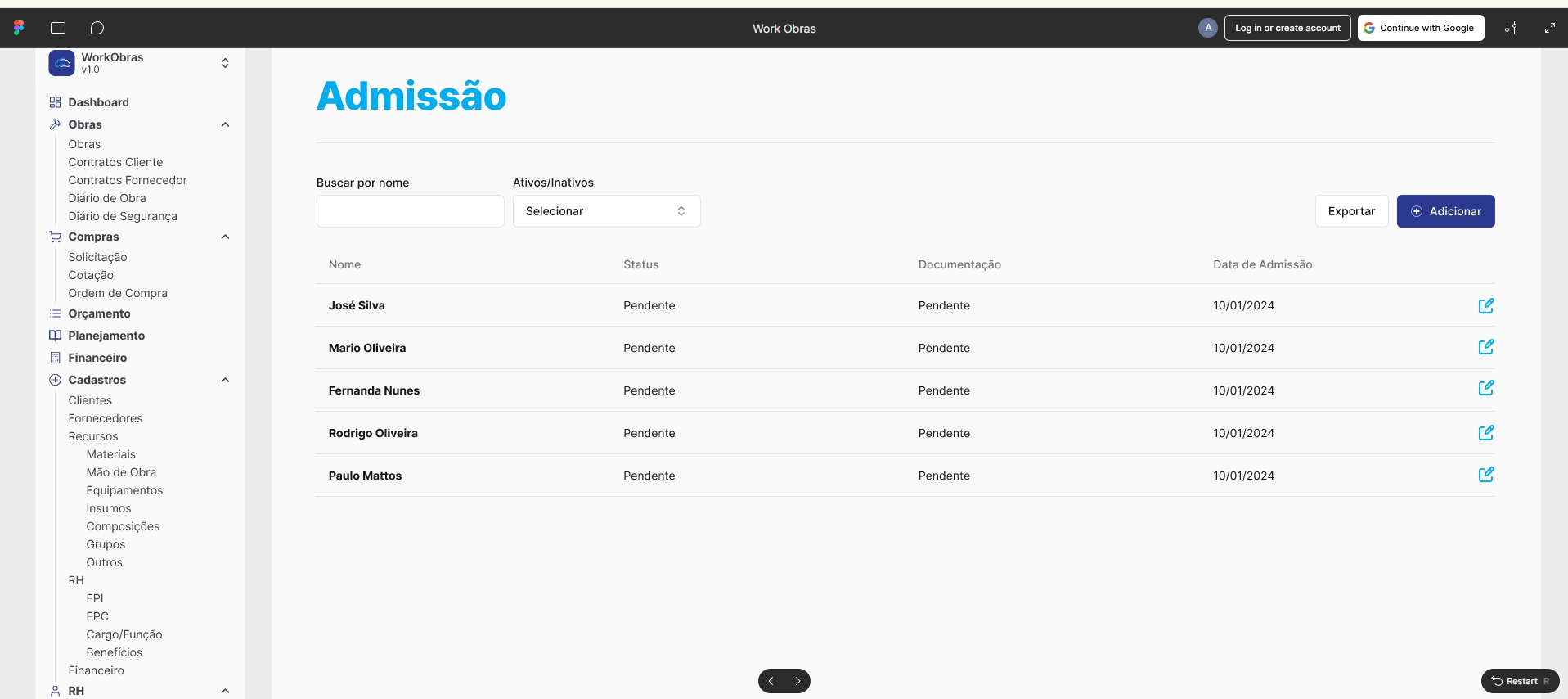Click edit icon for Fernanda Nunes
Image resolution: width=1568 pixels, height=699 pixels.
click(x=1485, y=388)
